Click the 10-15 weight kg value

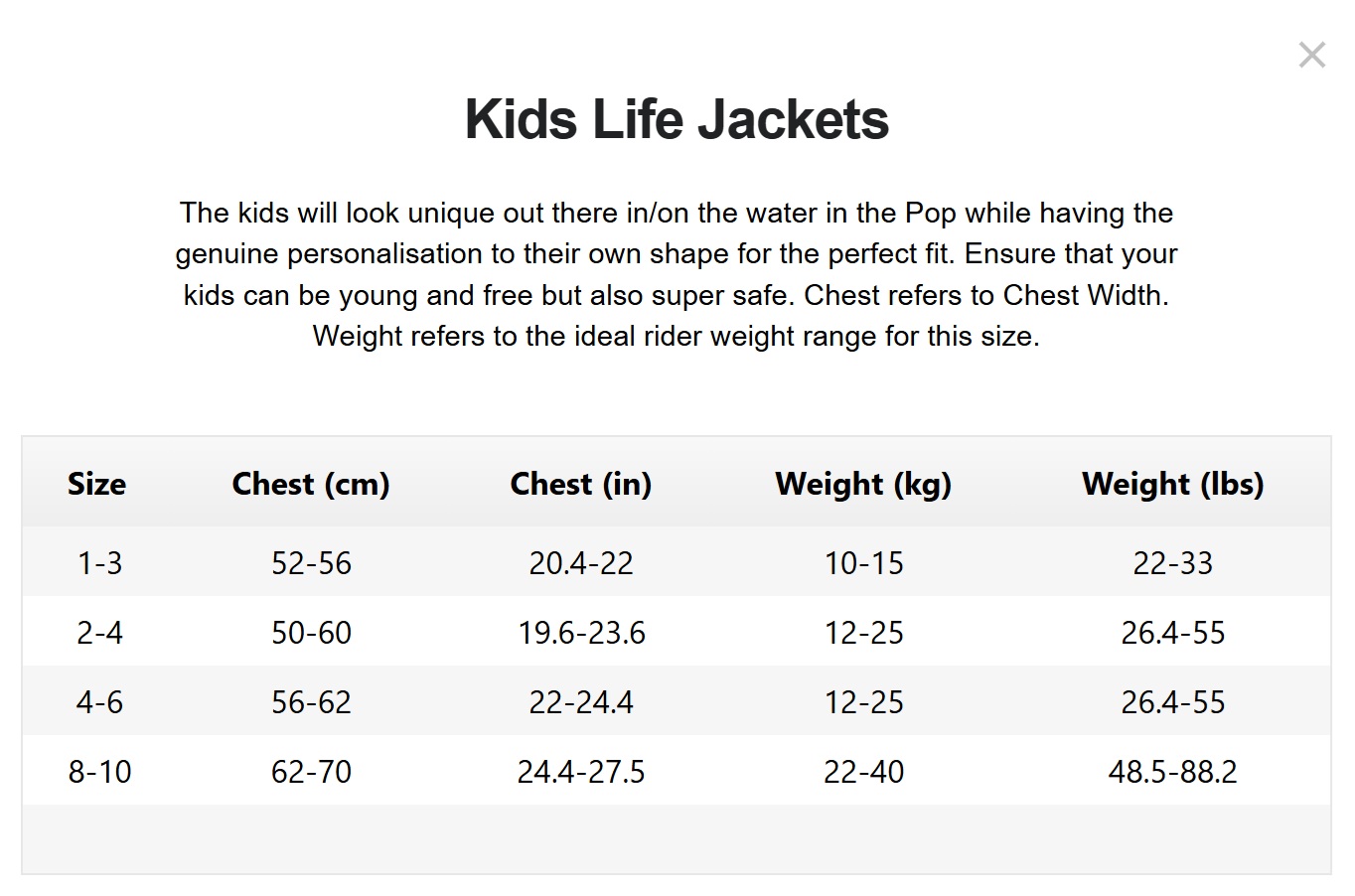coord(863,563)
